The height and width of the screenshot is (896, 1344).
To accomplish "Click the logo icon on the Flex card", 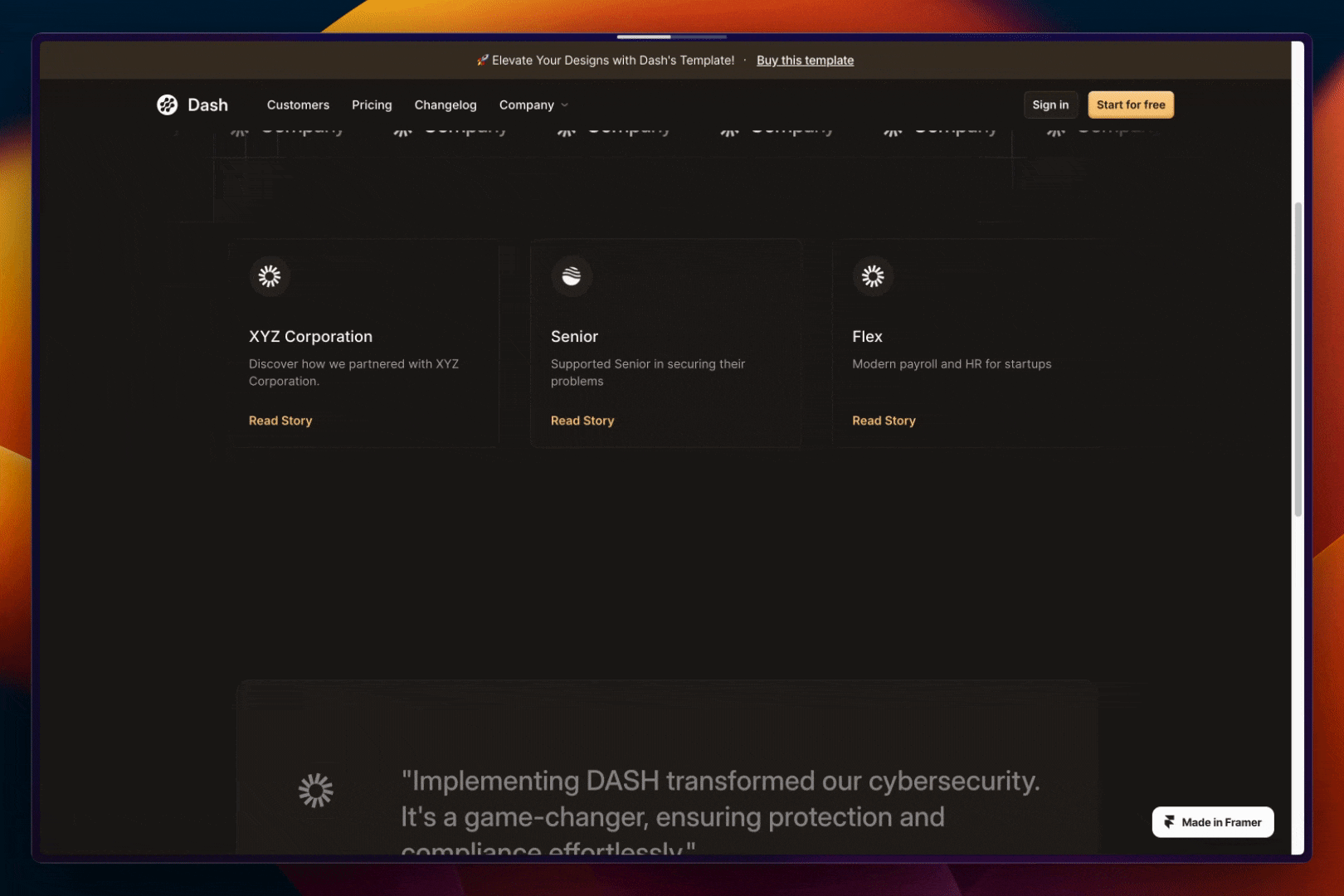I will pyautogui.click(x=872, y=276).
